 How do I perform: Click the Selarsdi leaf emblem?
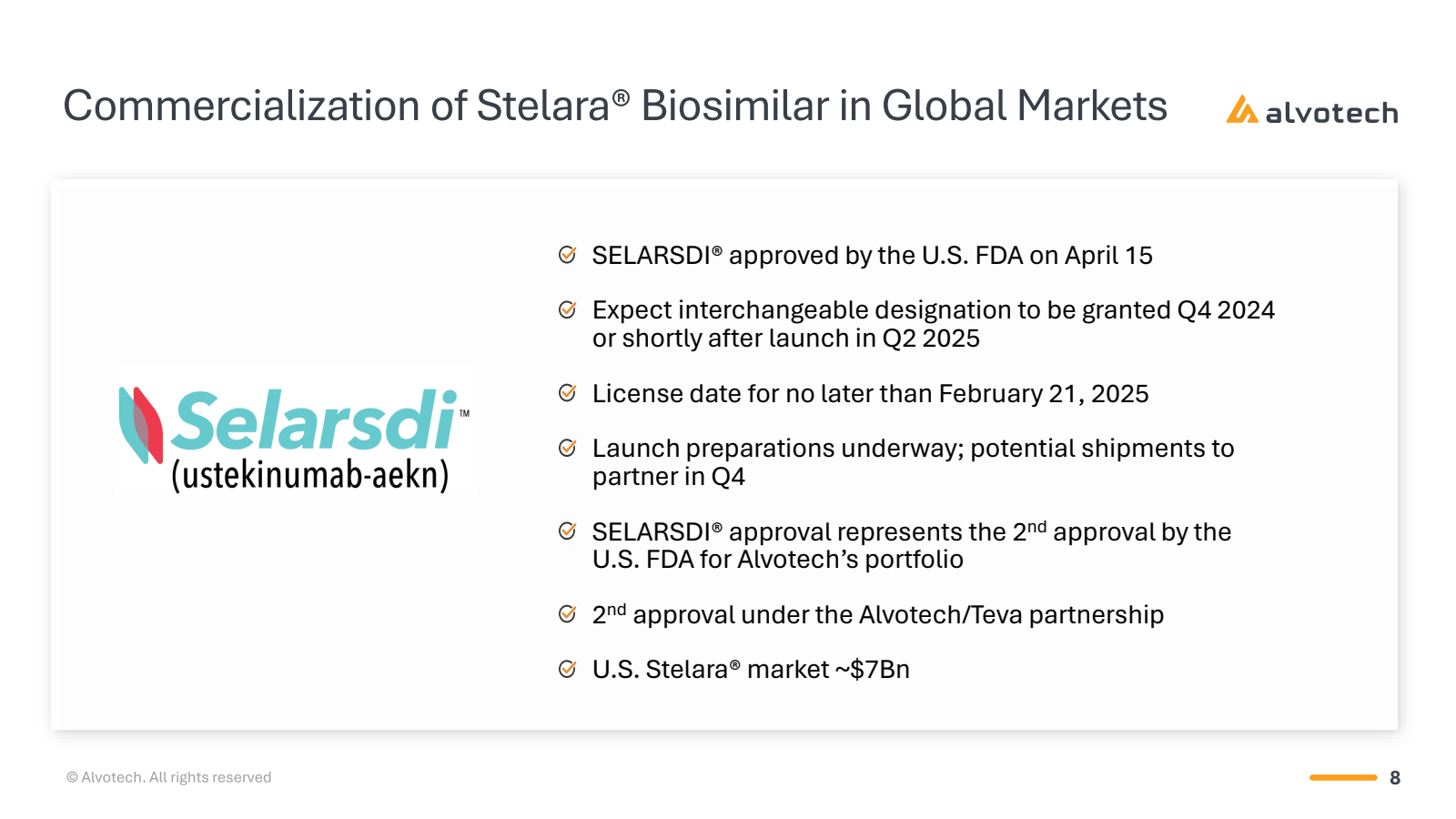141,425
